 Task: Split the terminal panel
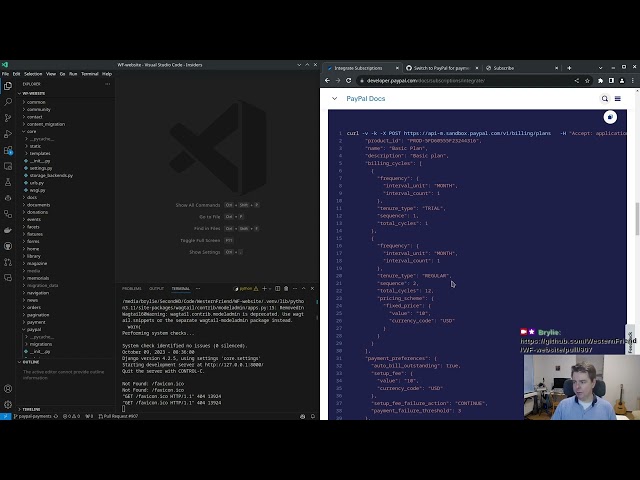278,289
